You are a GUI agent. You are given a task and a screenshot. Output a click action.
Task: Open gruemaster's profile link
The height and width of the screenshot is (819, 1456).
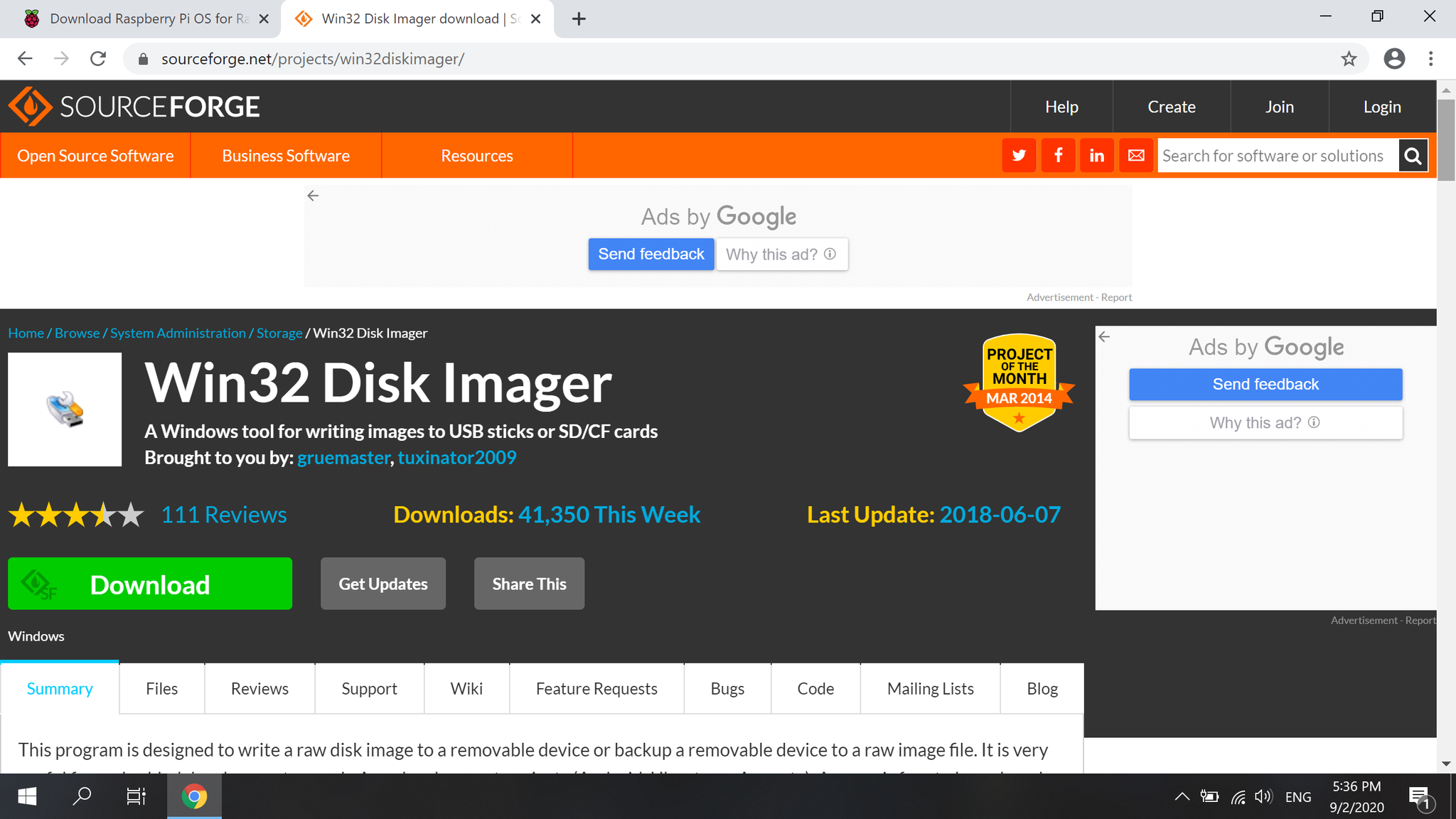(343, 458)
